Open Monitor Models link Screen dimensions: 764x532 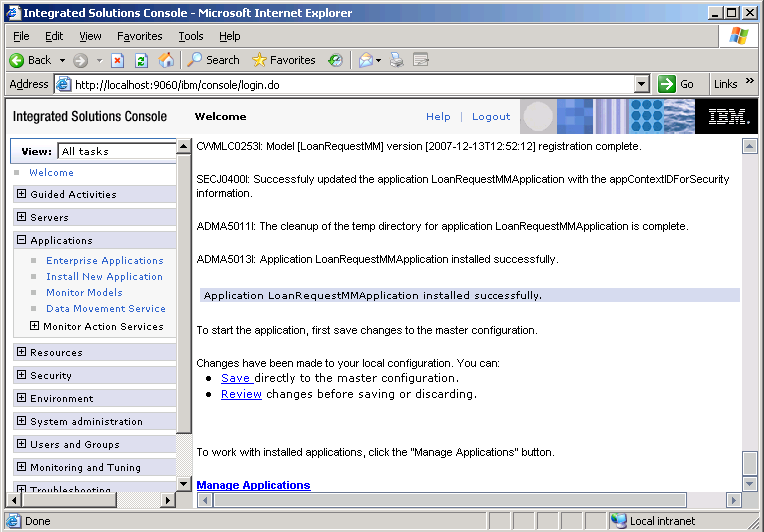point(84,292)
